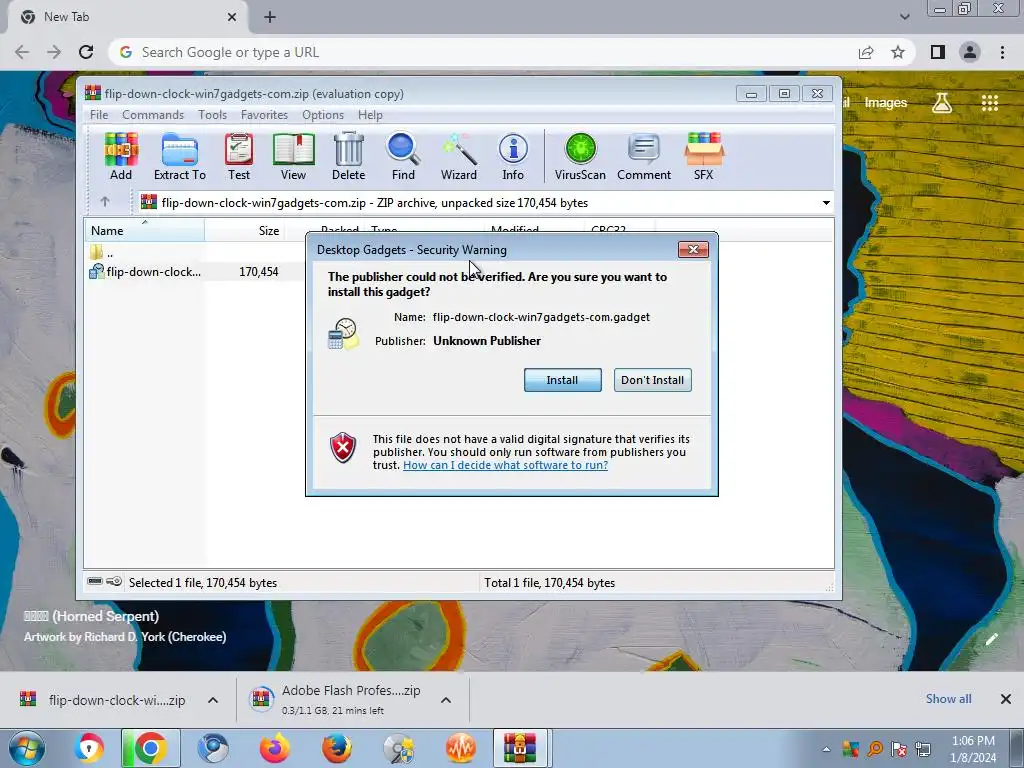This screenshot has height=768, width=1024.
Task: Open WinRAR Commands menu
Action: pos(153,115)
